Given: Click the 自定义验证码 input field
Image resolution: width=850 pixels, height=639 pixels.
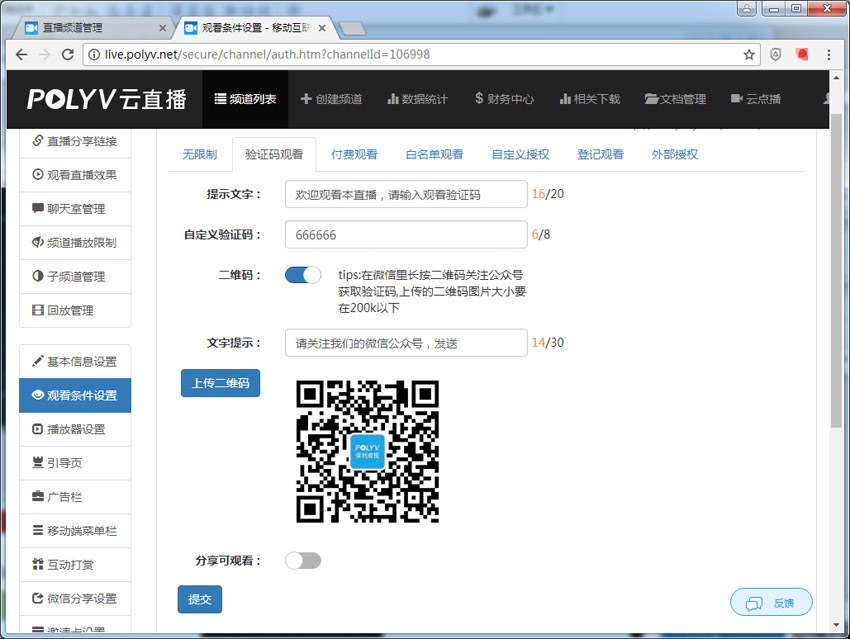Looking at the screenshot, I should 405,235.
